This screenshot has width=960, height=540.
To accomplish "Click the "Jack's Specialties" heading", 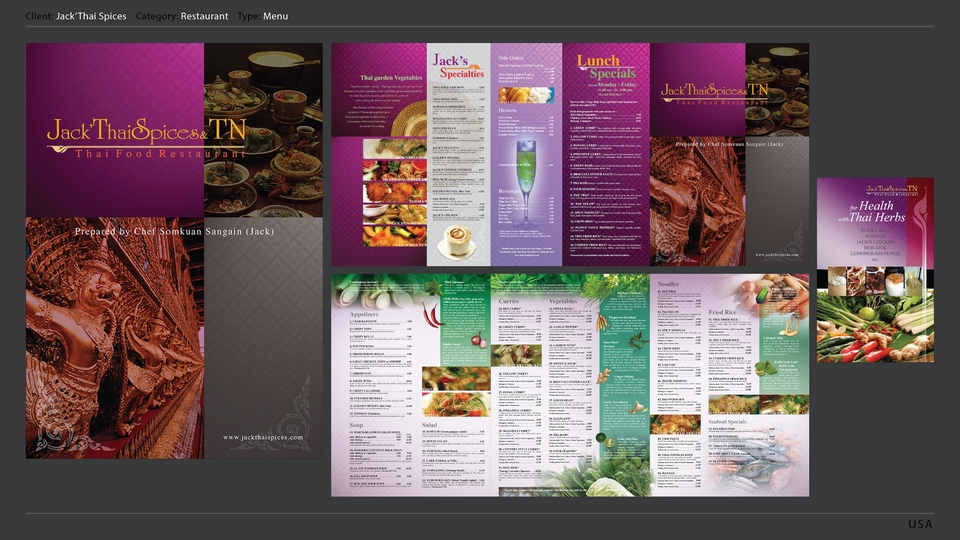I will (458, 66).
